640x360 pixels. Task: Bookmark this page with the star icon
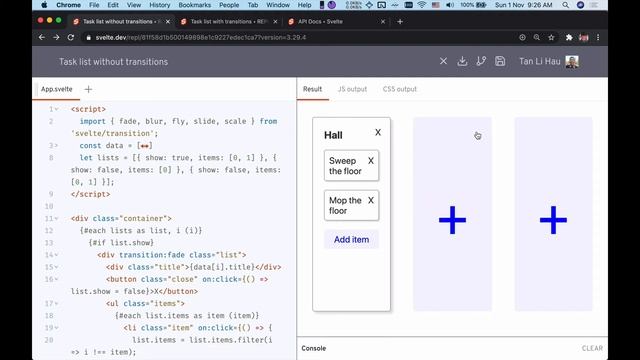[x=551, y=38]
